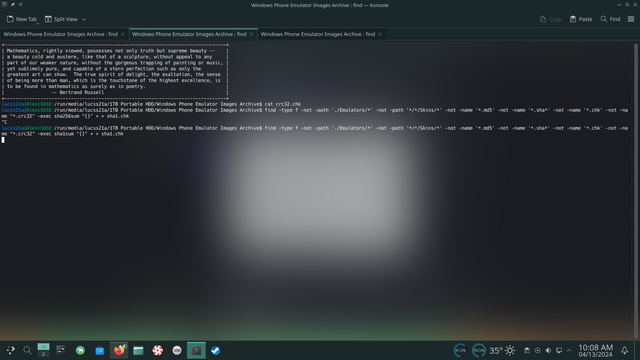Click the Copy toolbar button
The width and height of the screenshot is (640, 360).
[x=551, y=19]
